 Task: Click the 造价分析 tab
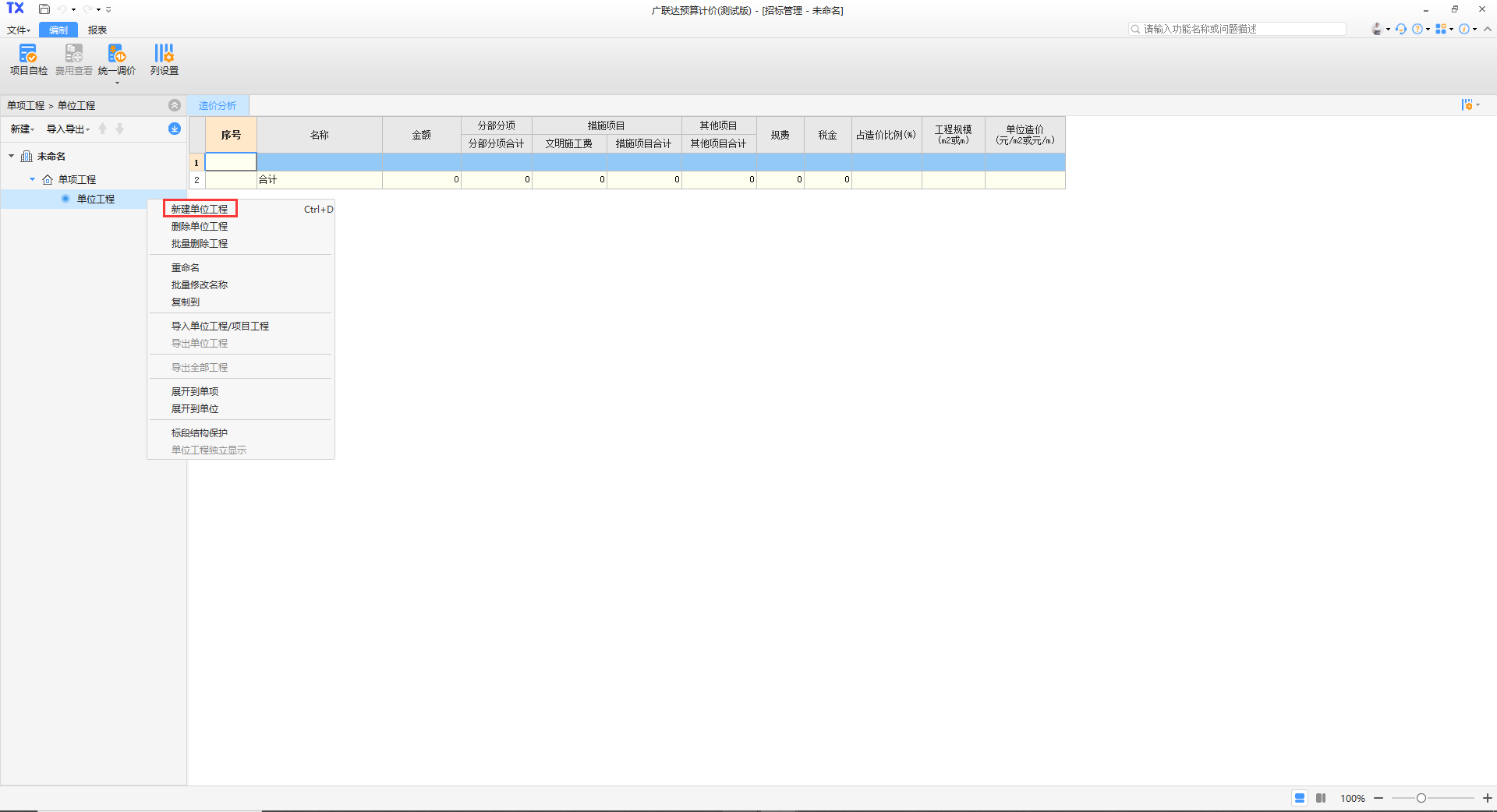[218, 106]
